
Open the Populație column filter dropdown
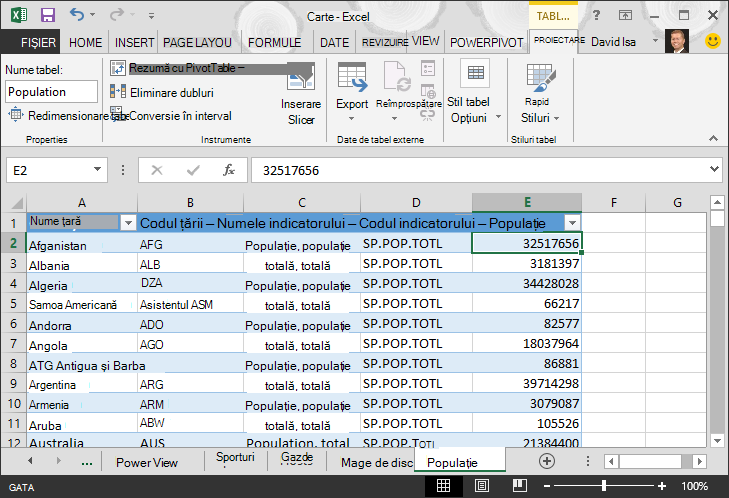coord(572,223)
